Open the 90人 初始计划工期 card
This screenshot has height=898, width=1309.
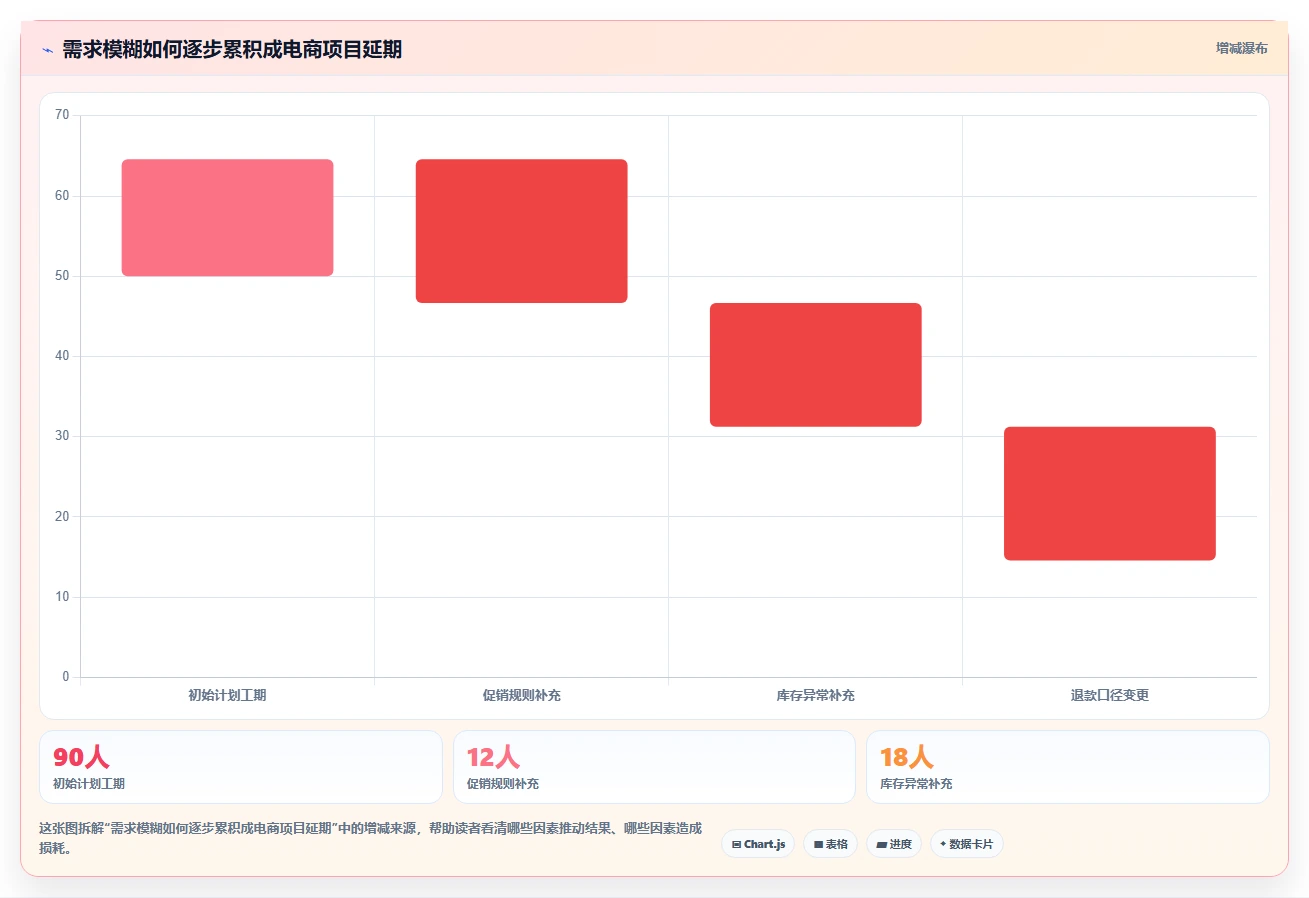point(241,767)
